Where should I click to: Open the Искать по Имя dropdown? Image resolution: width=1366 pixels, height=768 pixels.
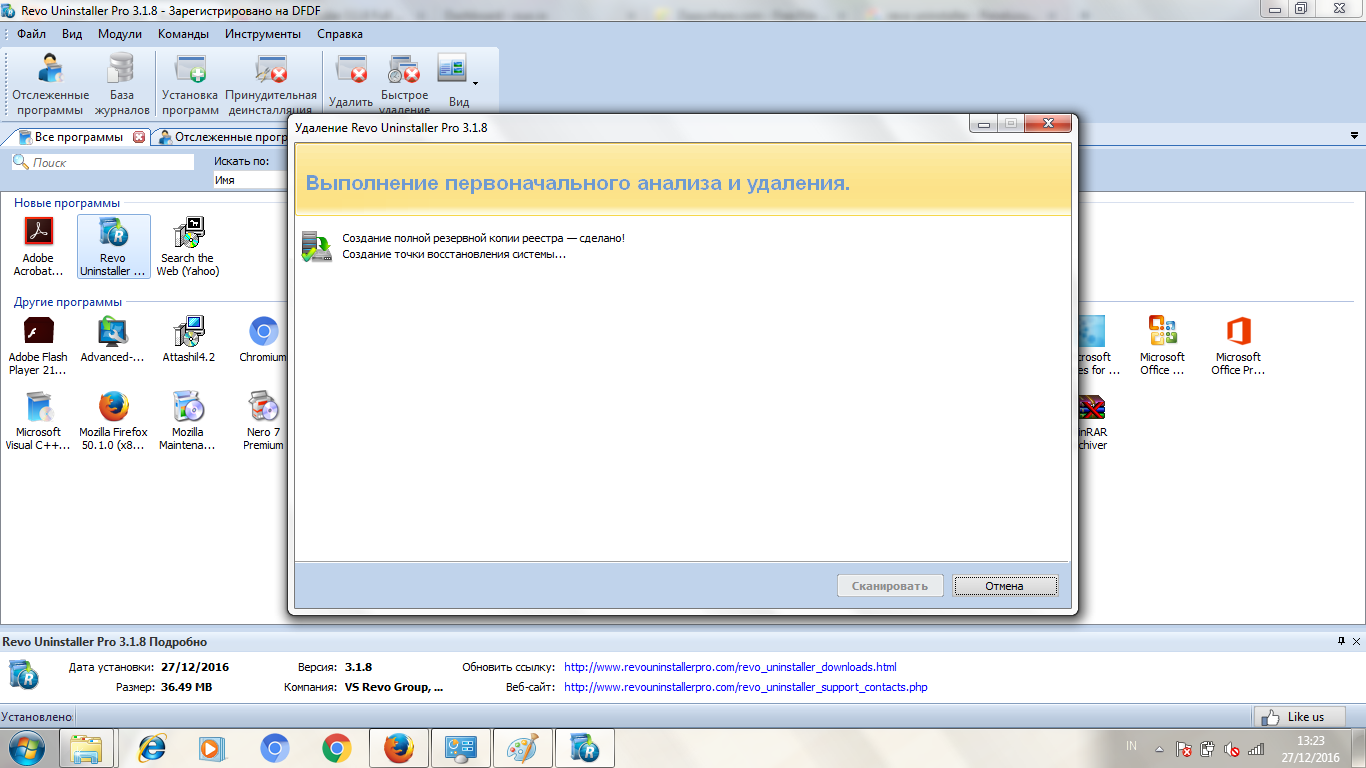[x=250, y=180]
